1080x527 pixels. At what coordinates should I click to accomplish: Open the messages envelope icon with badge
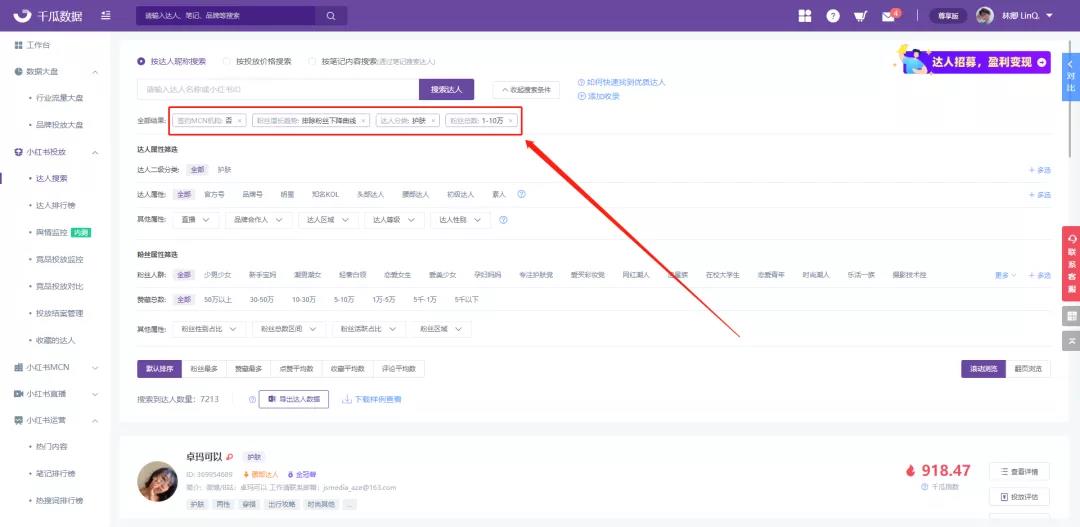pyautogui.click(x=887, y=16)
